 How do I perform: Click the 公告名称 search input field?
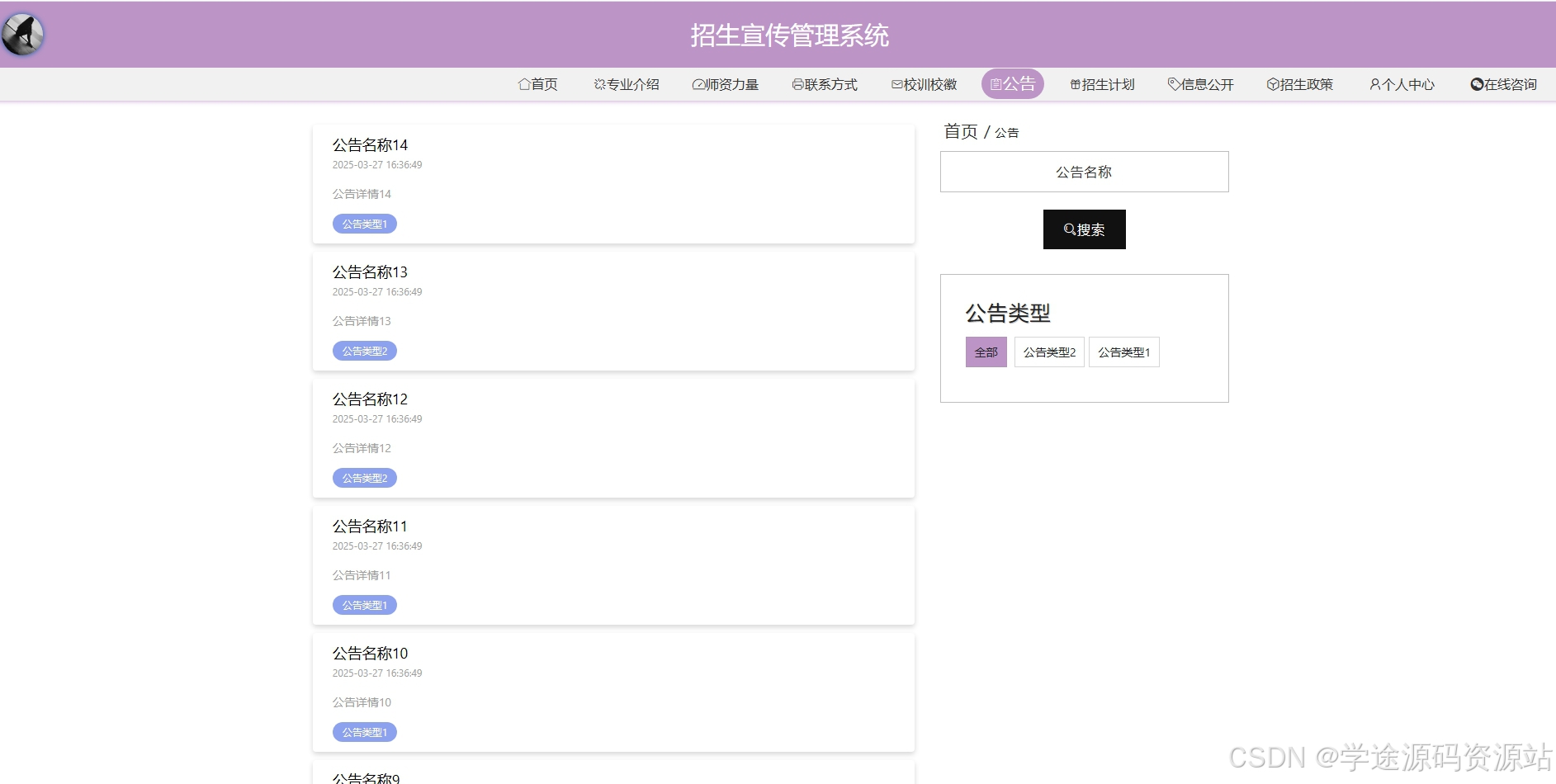pyautogui.click(x=1085, y=172)
